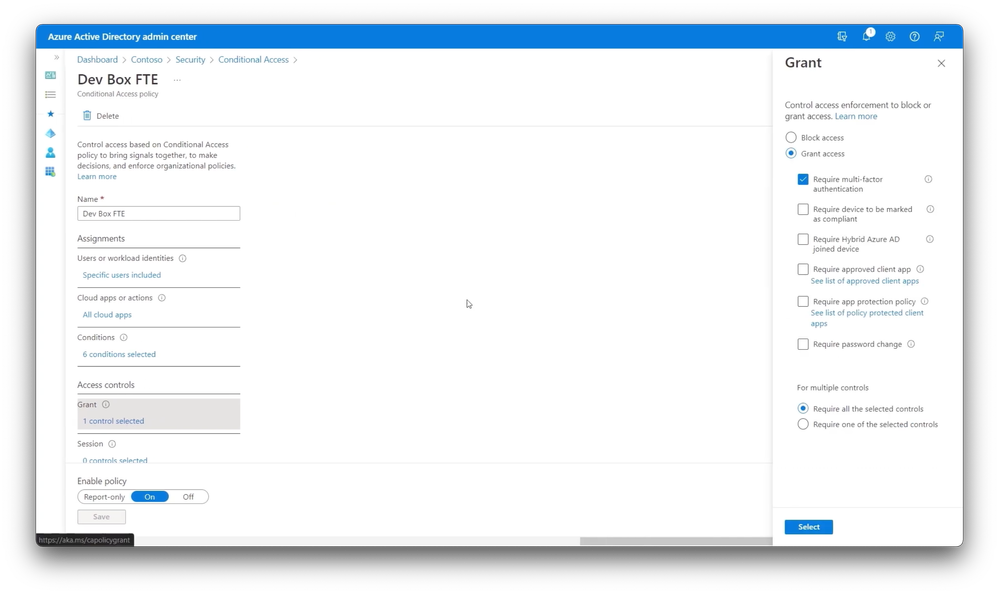This screenshot has height=594, width=999.
Task: Click the Name input field
Action: pyautogui.click(x=159, y=214)
